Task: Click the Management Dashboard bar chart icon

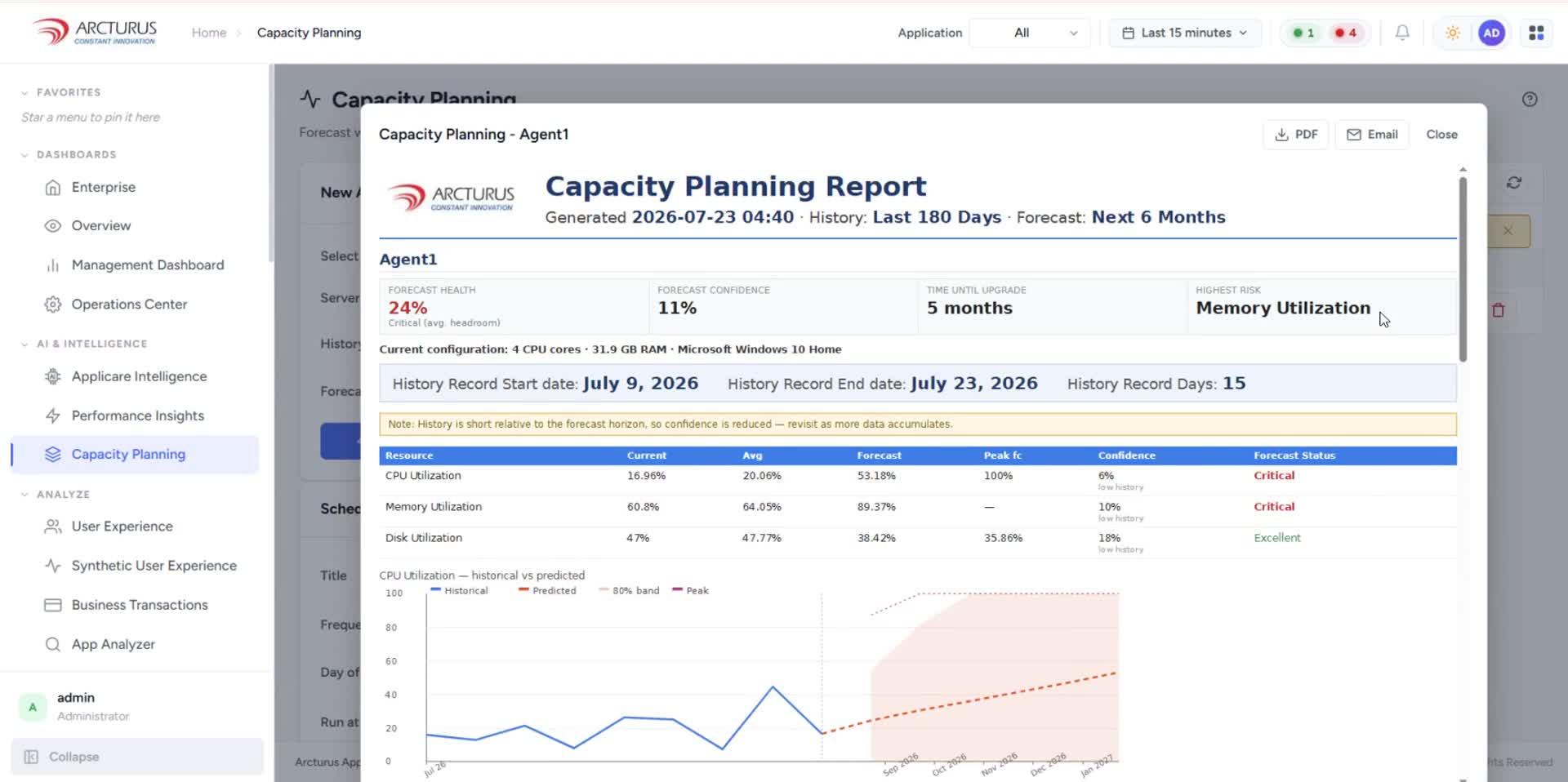Action: (53, 264)
